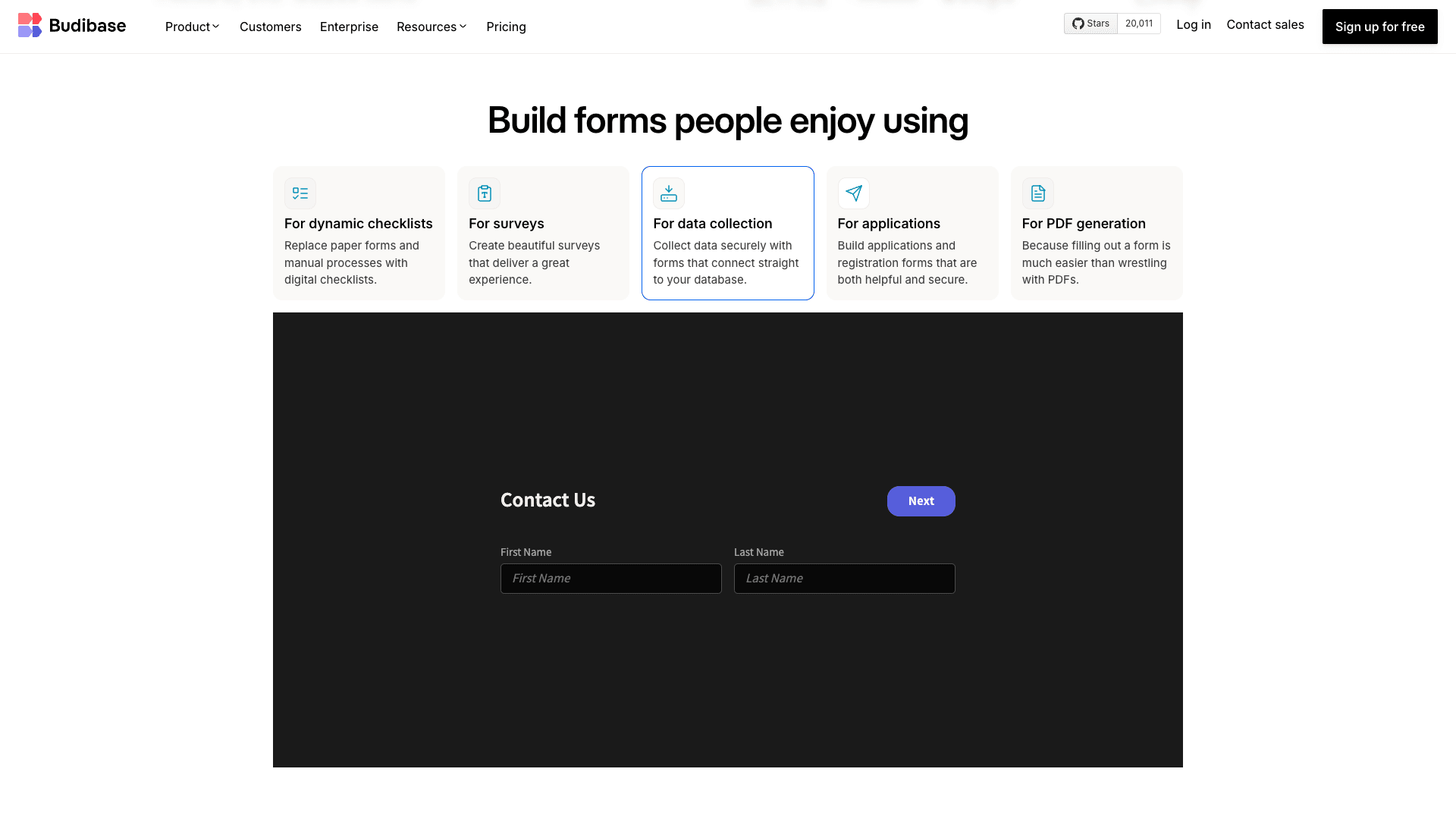Image resolution: width=1456 pixels, height=819 pixels.
Task: Click the dynamic checklists icon
Action: [x=300, y=193]
